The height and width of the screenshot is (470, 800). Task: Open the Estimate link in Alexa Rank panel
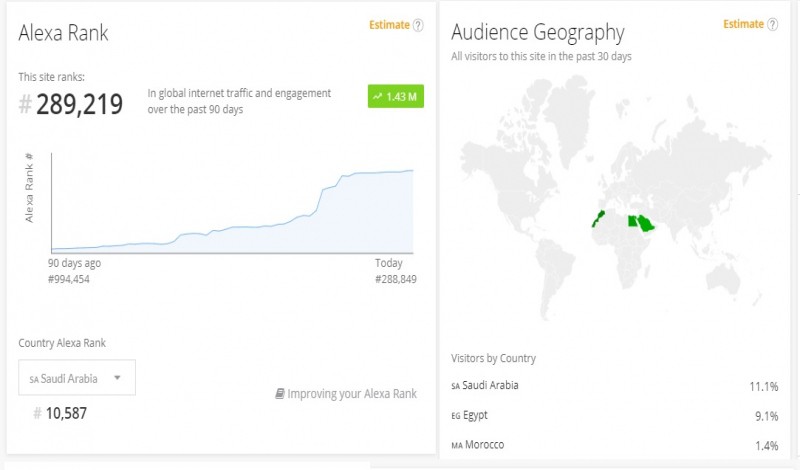click(389, 25)
